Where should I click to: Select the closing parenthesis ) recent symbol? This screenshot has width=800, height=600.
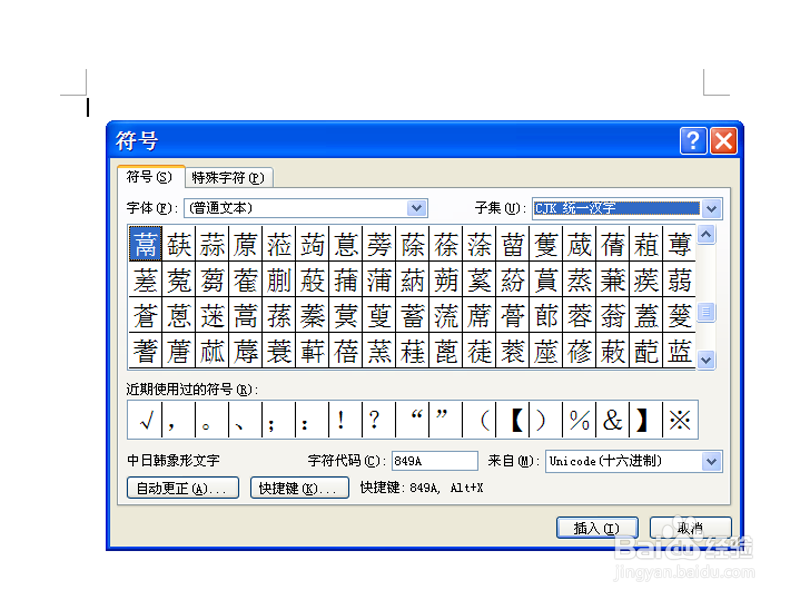(x=546, y=420)
